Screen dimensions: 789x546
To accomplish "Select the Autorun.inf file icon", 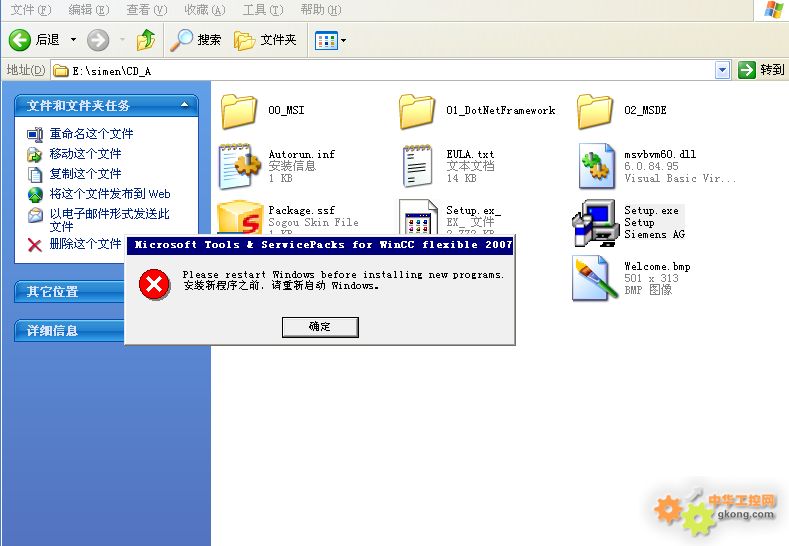I will [x=240, y=166].
